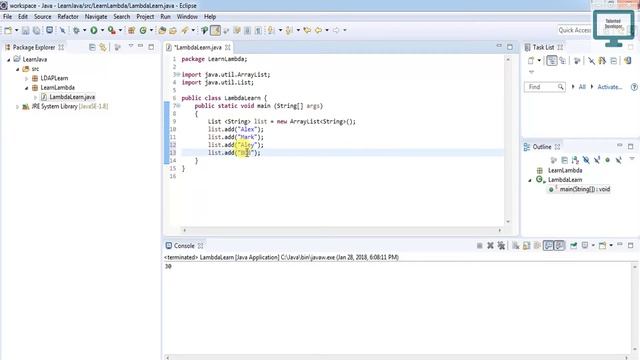The width and height of the screenshot is (640, 360).
Task: Click the Console vertical scrollbar
Action: 635,309
